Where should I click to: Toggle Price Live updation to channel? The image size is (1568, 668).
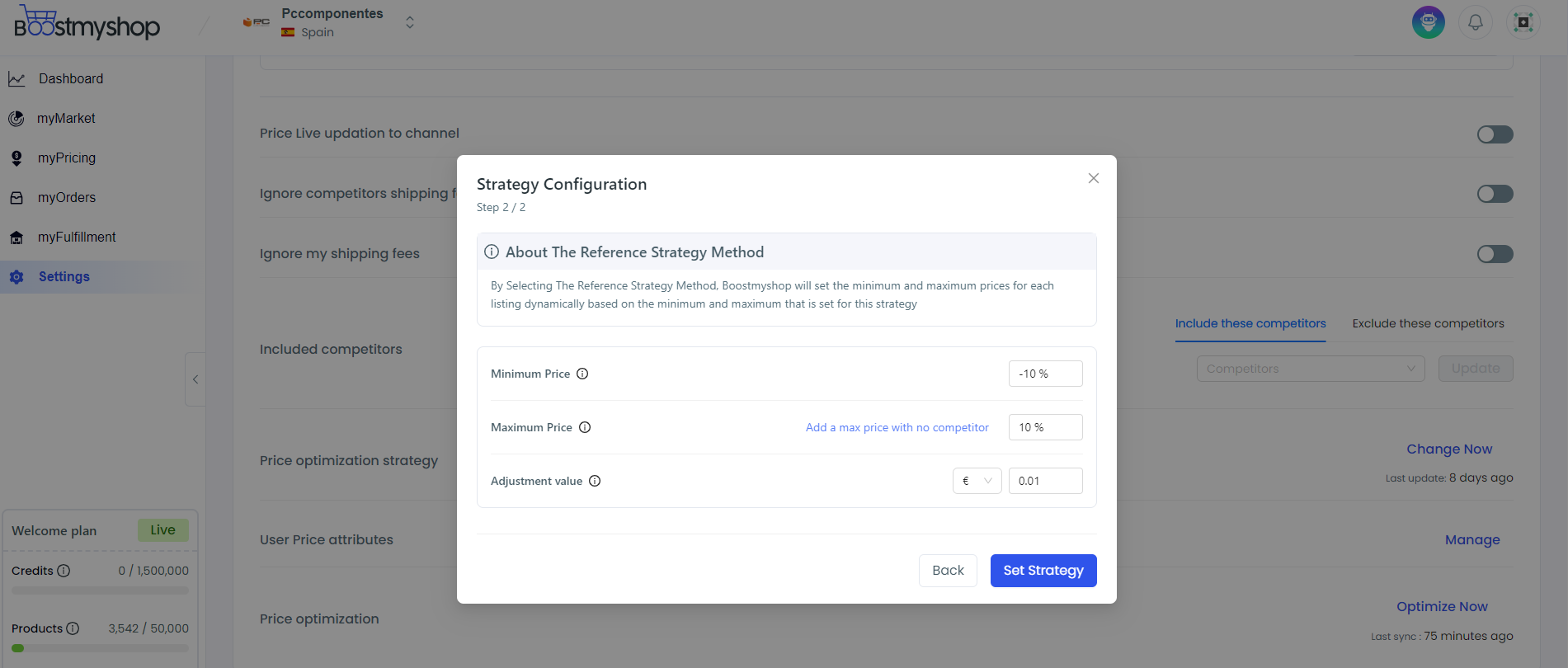click(x=1495, y=134)
